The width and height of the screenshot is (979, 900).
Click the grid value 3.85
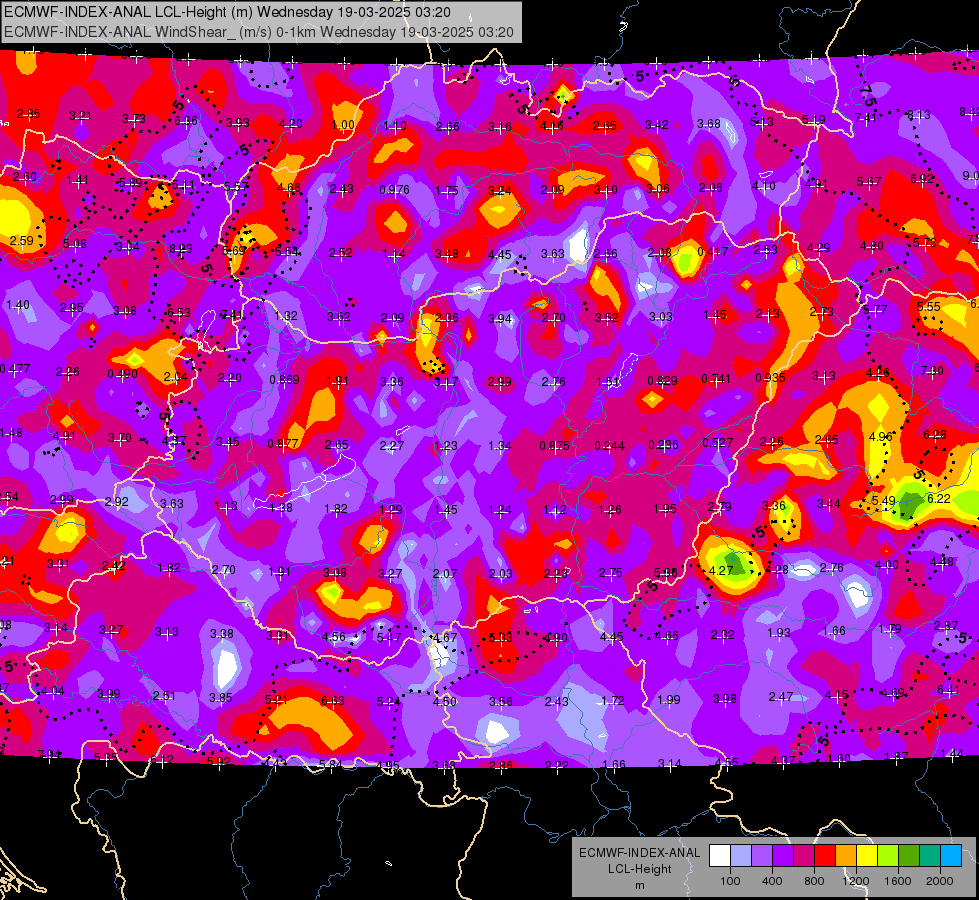[220, 698]
